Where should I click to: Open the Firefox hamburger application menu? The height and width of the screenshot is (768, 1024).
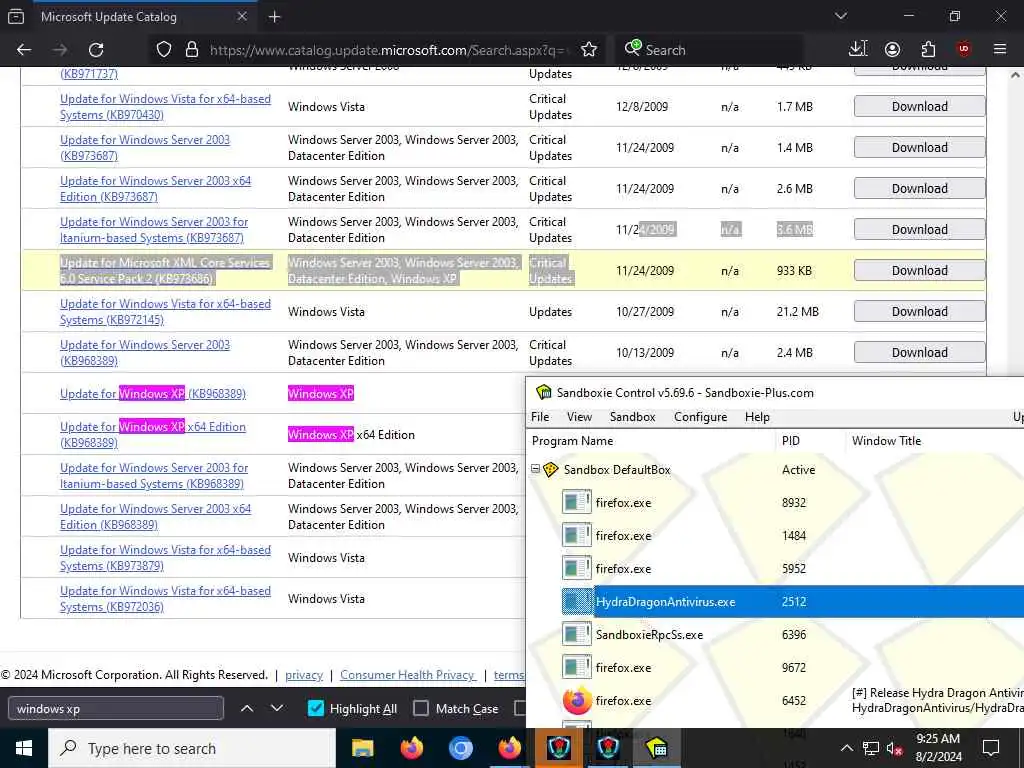(x=1000, y=50)
